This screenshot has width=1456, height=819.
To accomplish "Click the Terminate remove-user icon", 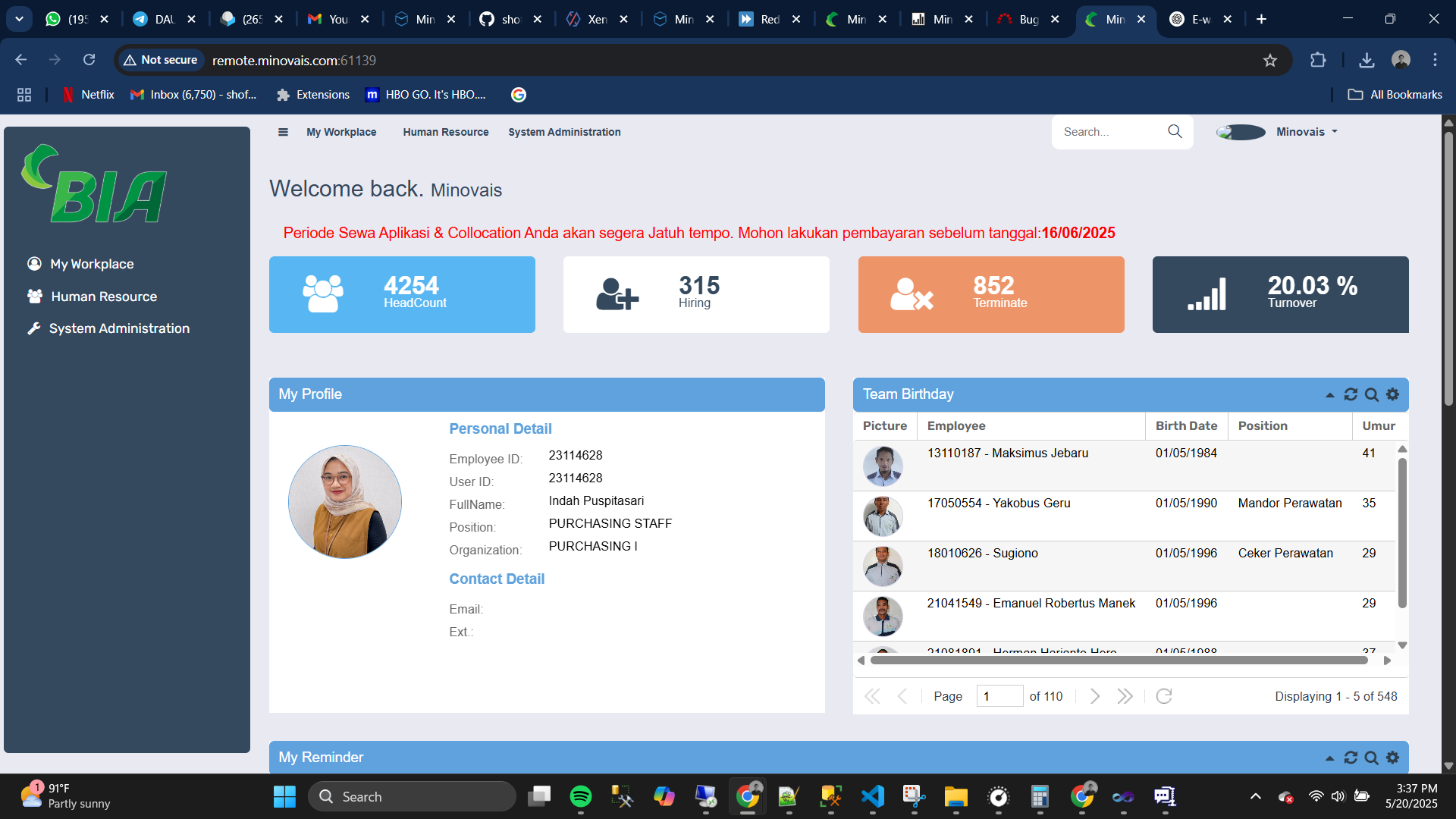I will click(x=912, y=294).
